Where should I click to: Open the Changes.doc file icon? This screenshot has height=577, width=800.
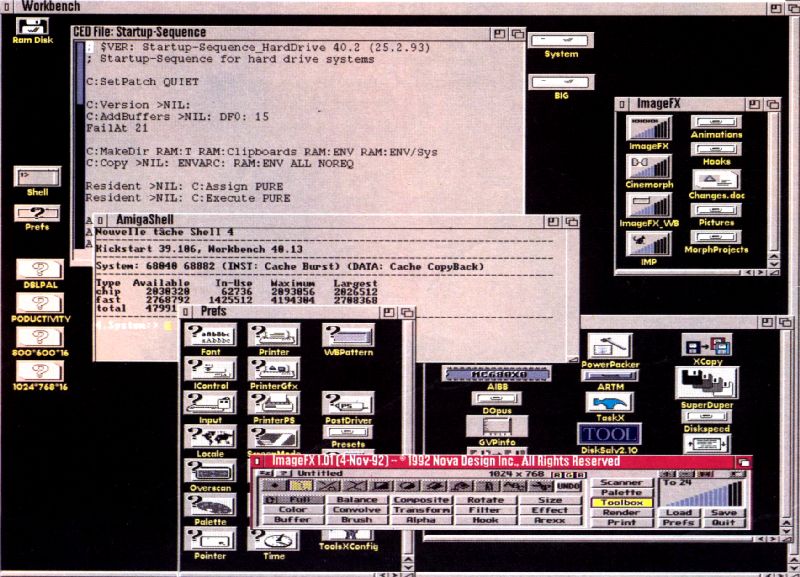coord(716,180)
